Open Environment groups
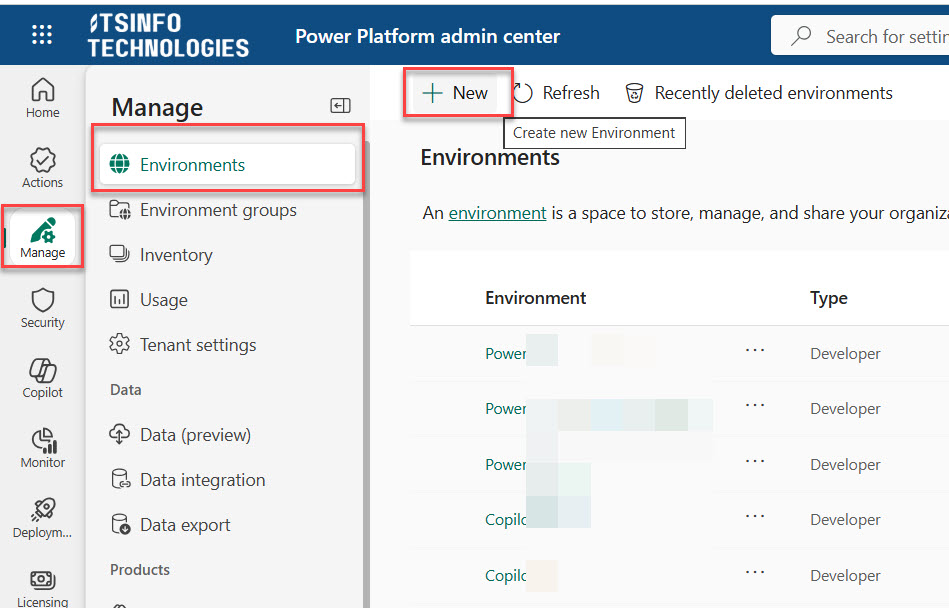The width and height of the screenshot is (949, 608). click(203, 210)
